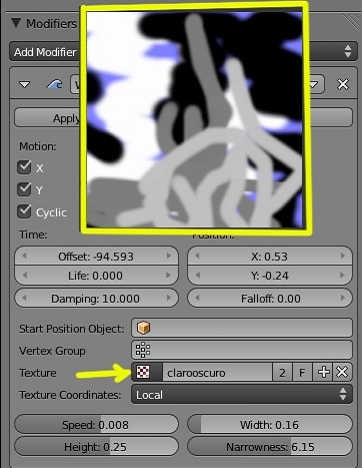Click the Life 0.000 field
Image resolution: width=362 pixels, height=468 pixels.
click(x=96, y=275)
